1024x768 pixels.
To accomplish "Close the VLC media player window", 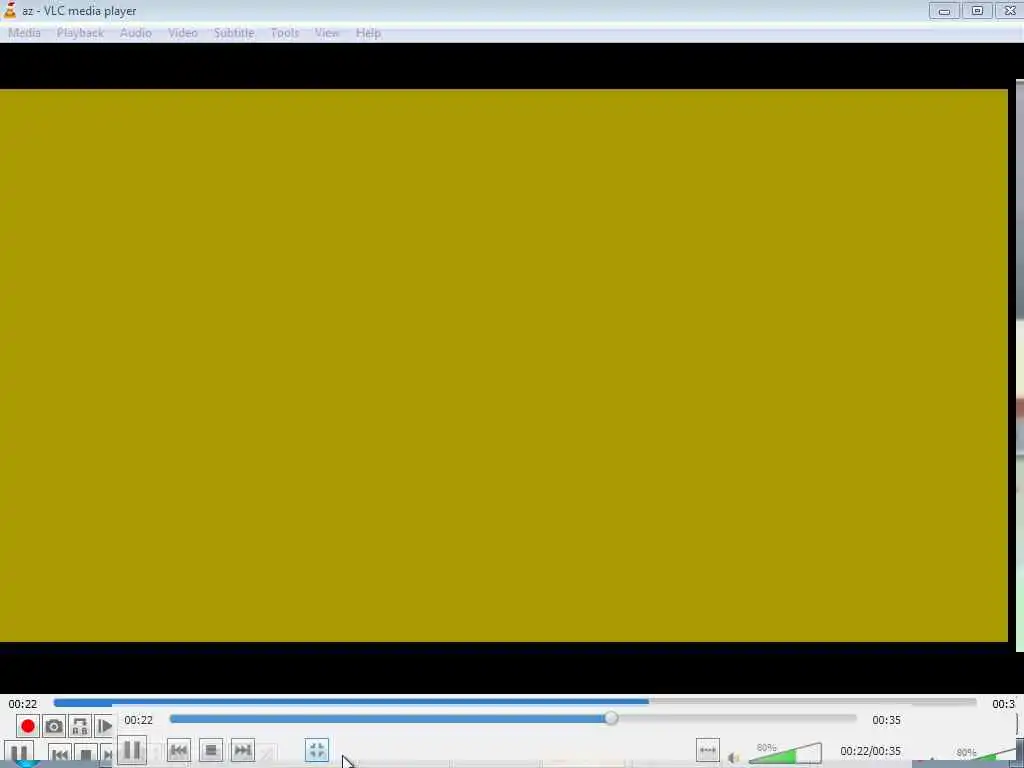I will click(1010, 10).
